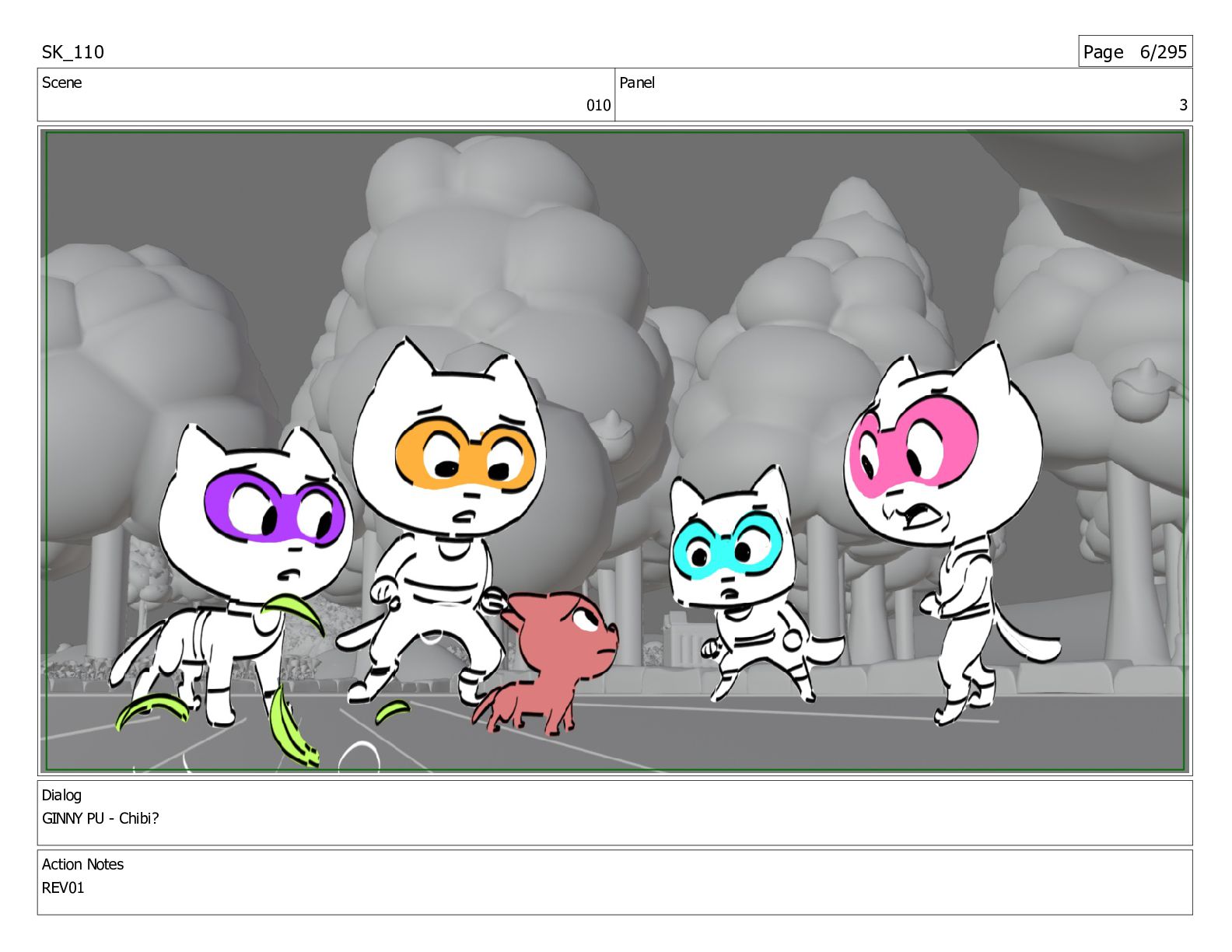Select the Page 6/295 indicator box
The width and height of the screenshot is (1232, 952).
coord(1135,51)
